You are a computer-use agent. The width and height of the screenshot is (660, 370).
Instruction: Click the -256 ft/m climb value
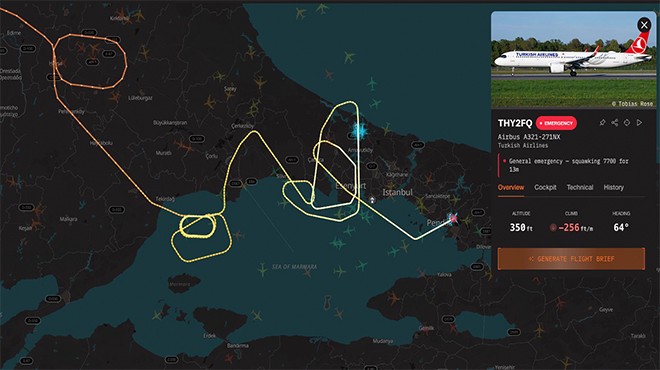[x=575, y=228]
